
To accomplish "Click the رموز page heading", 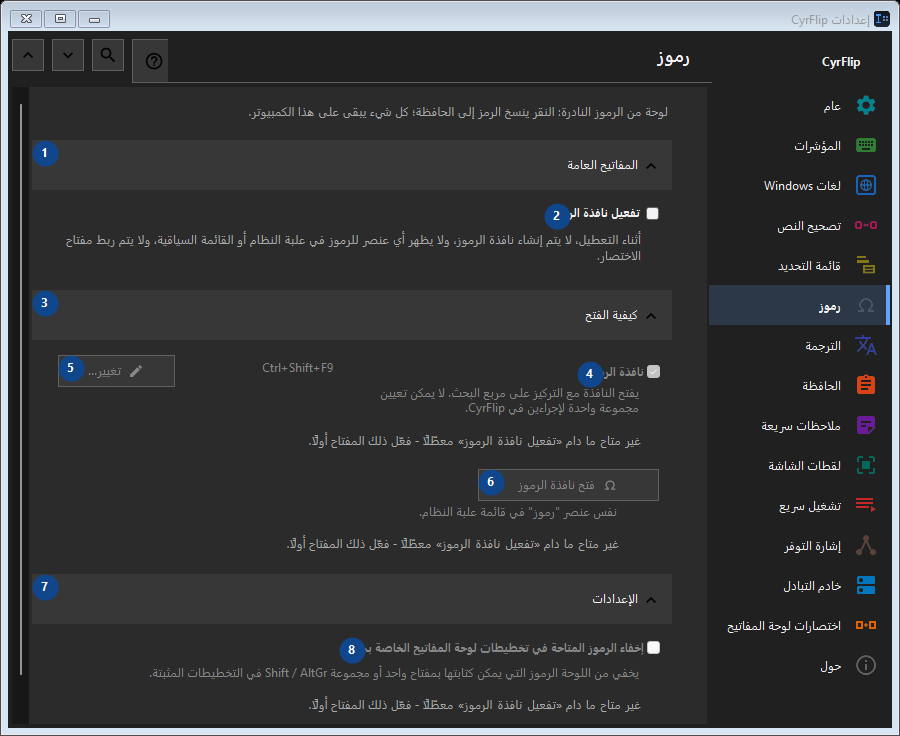I will tap(673, 59).
